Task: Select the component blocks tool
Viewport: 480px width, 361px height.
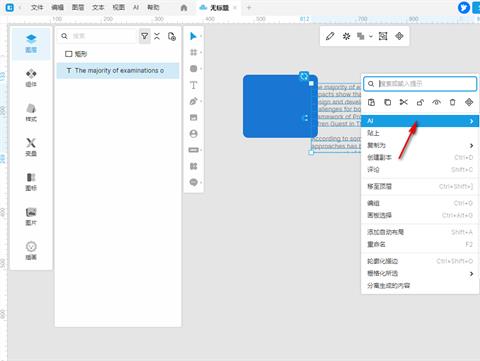Action: (x=193, y=166)
